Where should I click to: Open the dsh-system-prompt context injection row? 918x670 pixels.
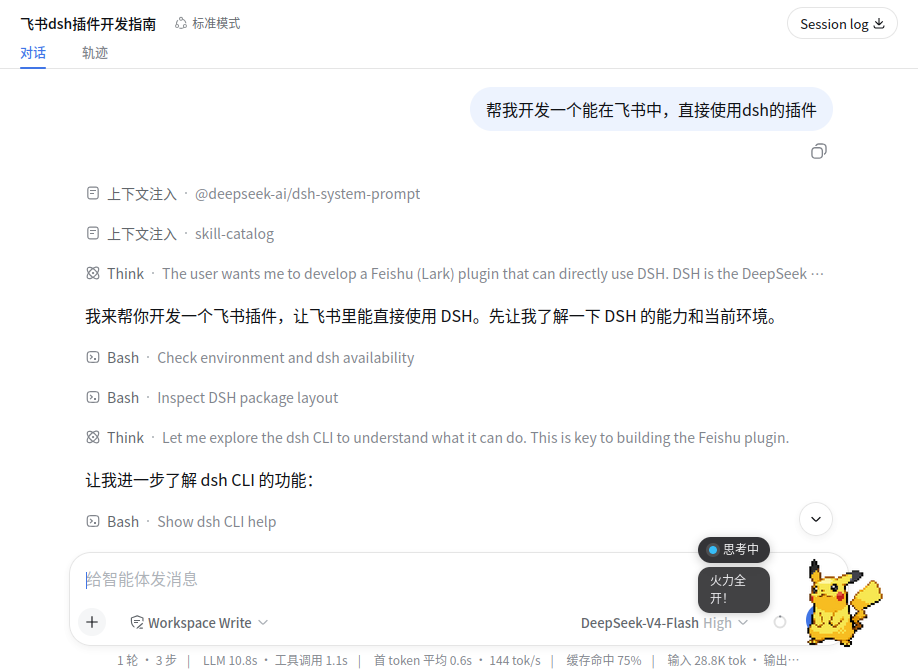coord(253,194)
